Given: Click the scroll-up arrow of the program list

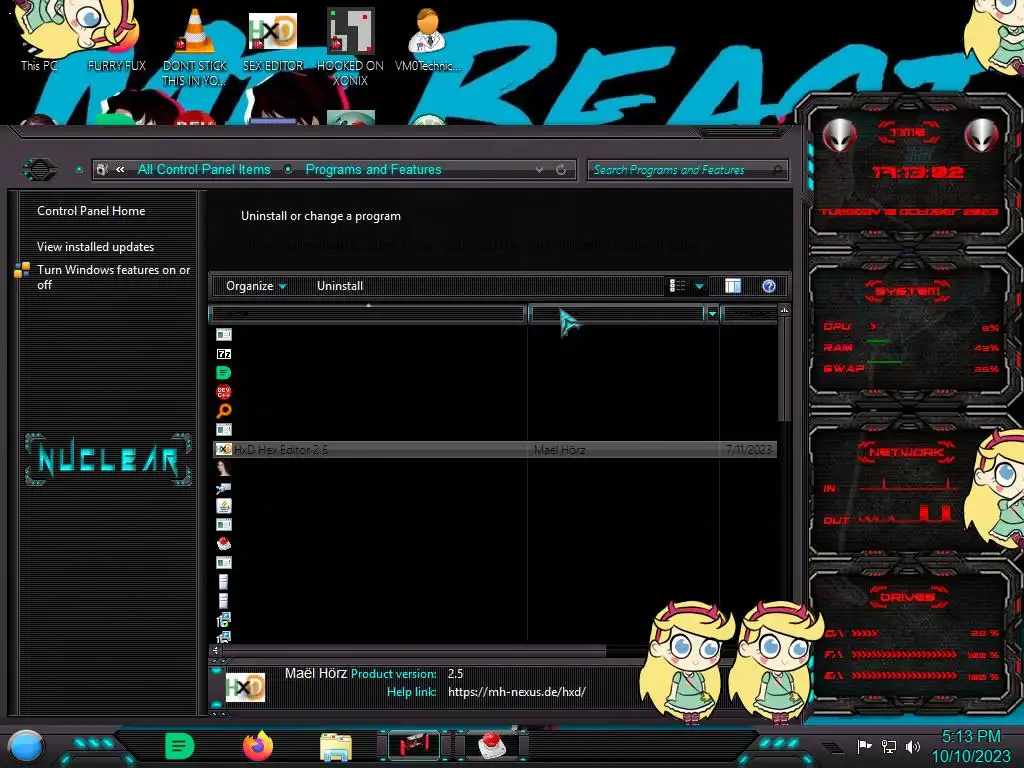Looking at the screenshot, I should 784,310.
